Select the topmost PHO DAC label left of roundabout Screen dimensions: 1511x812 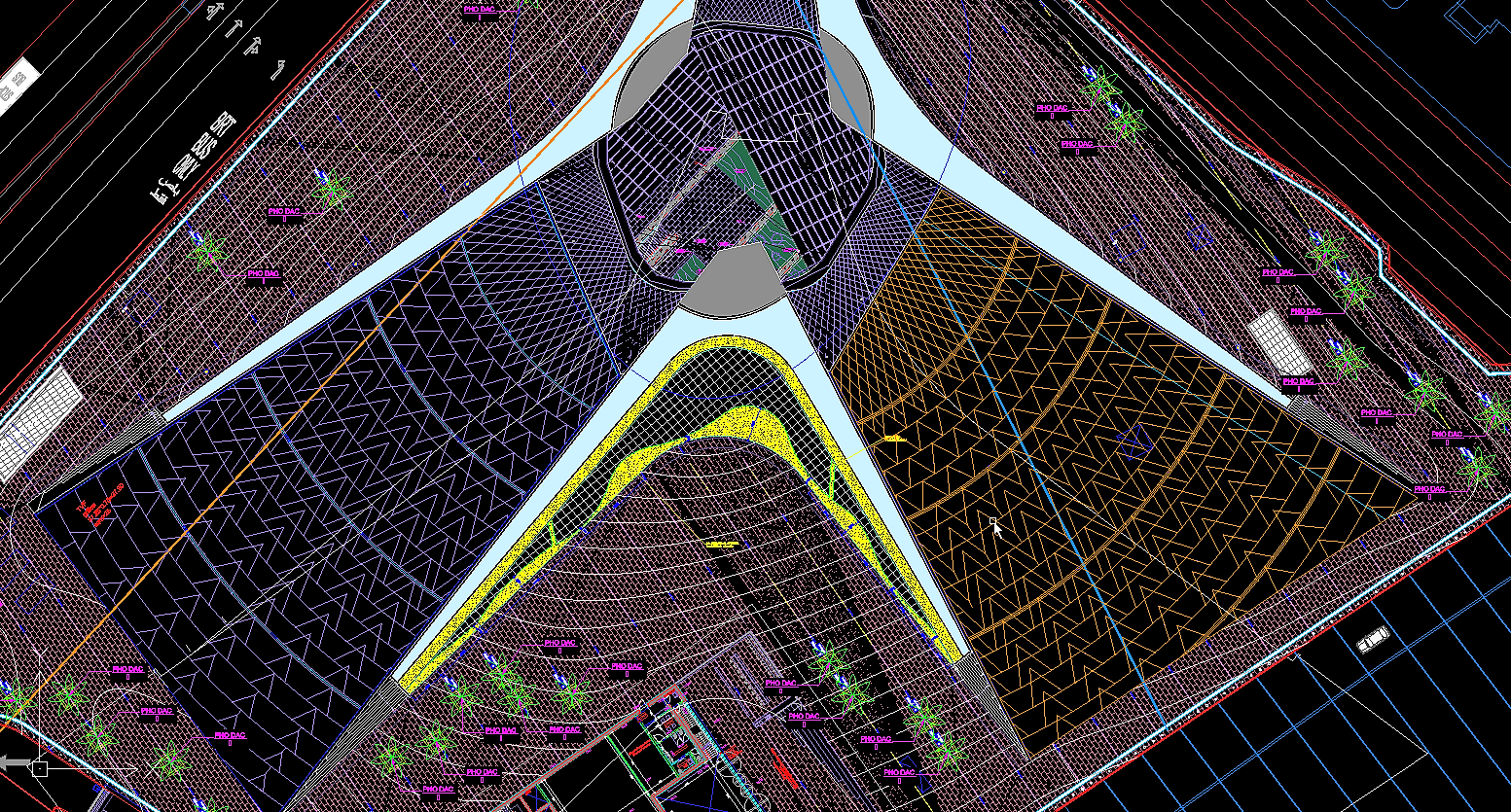479,10
